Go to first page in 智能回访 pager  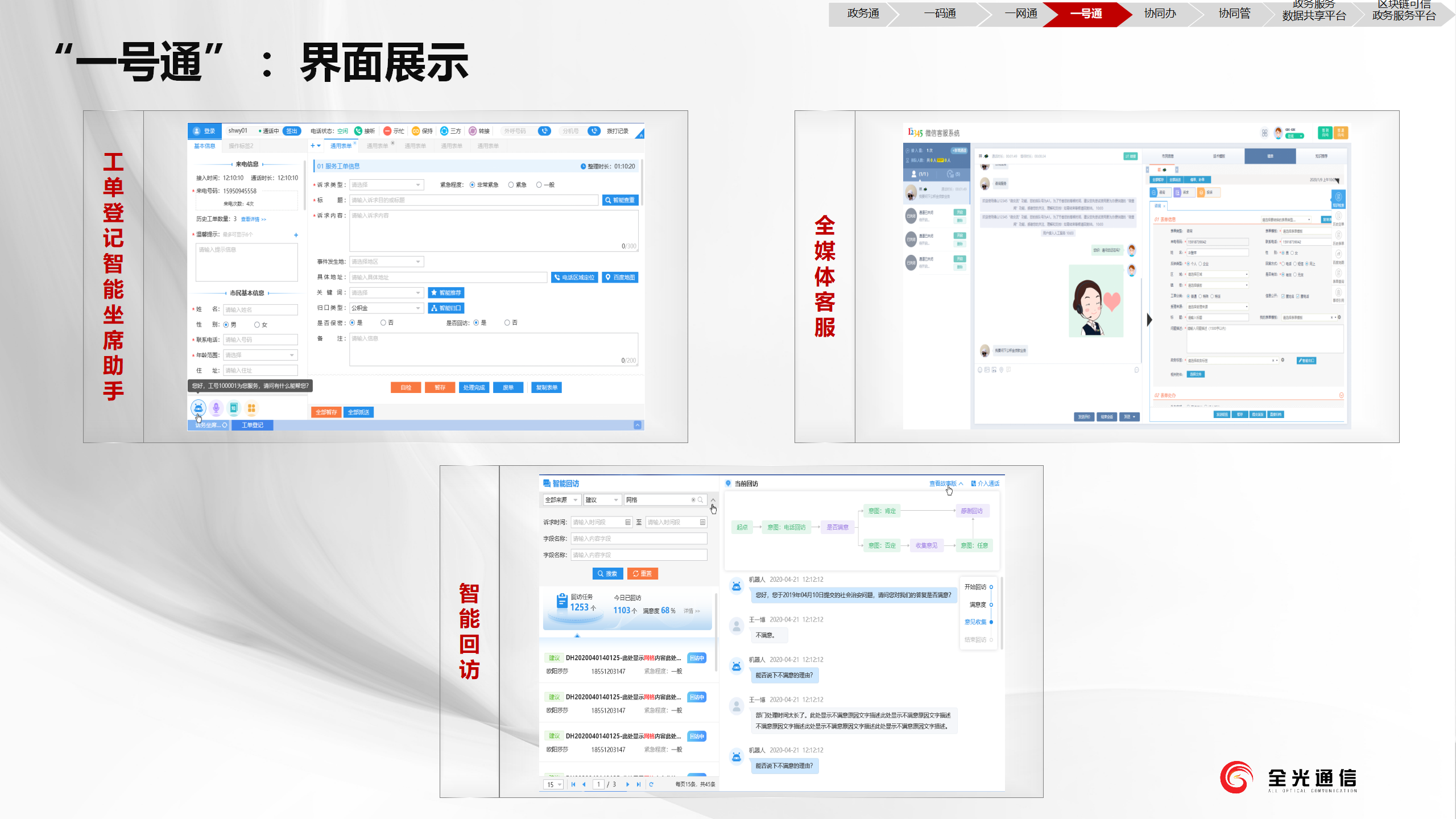click(x=573, y=784)
